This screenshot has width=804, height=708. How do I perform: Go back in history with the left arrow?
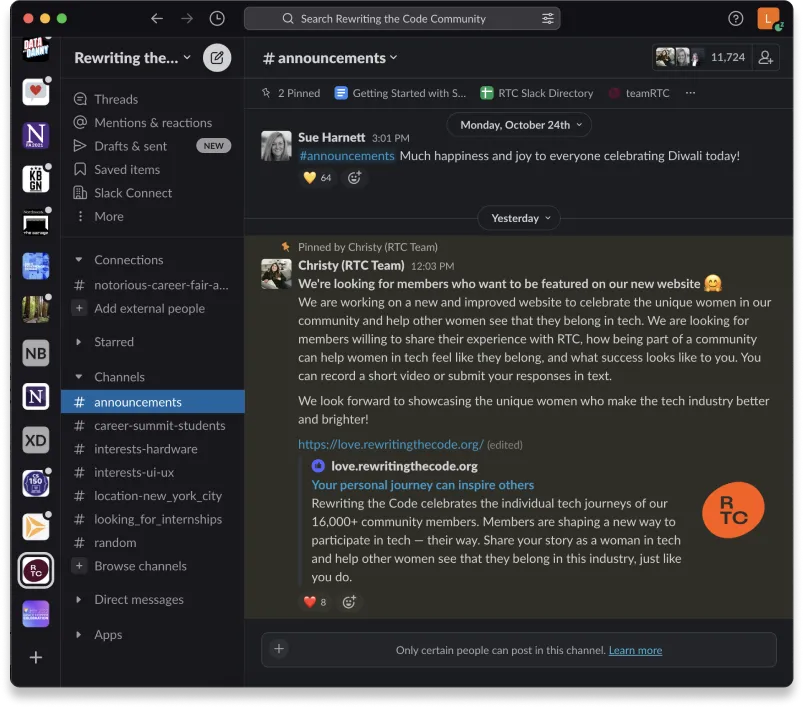(157, 18)
